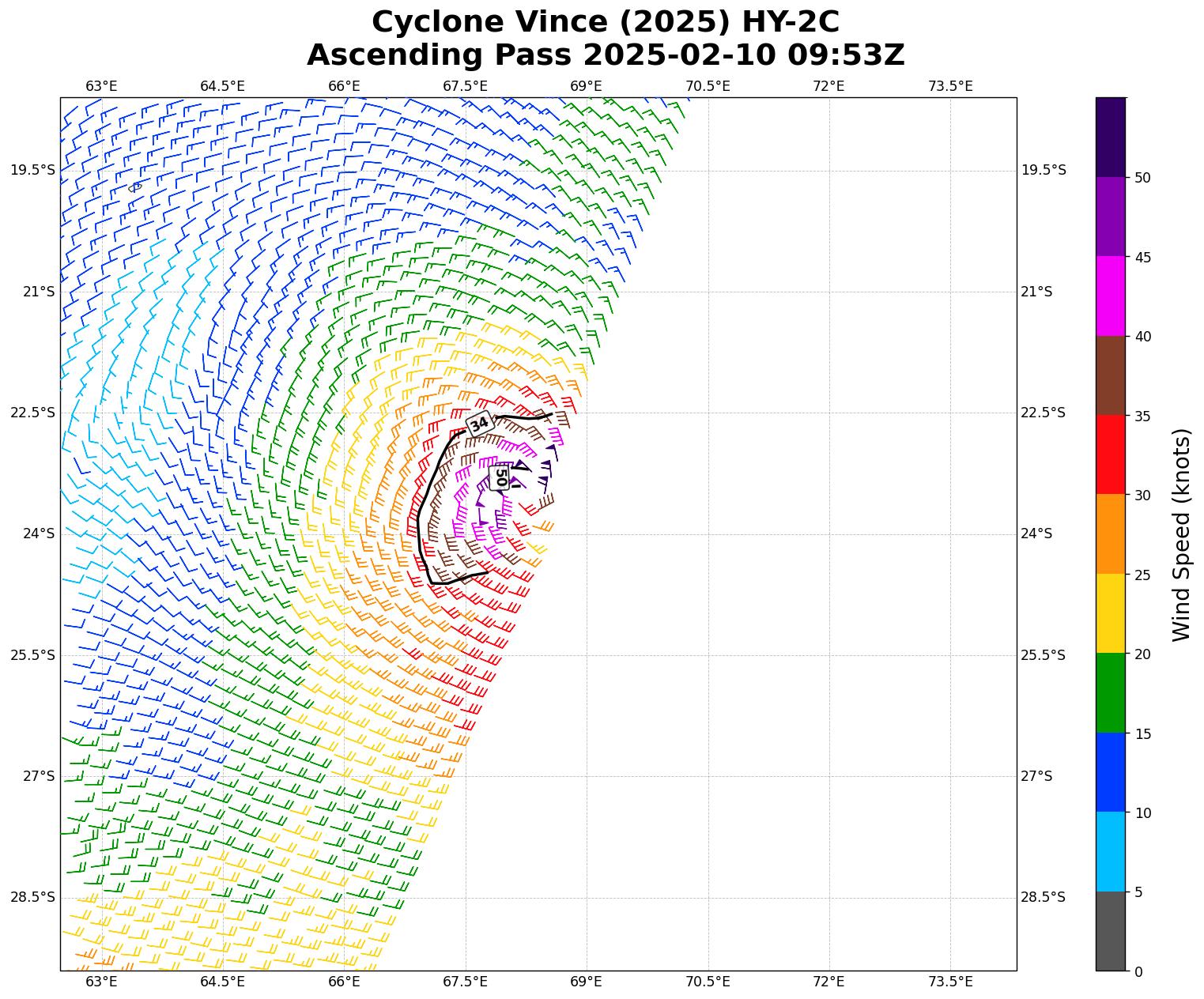Select the yellow 20–25 knot colorbar segment
The height and width of the screenshot is (999, 1204).
click(1110, 613)
